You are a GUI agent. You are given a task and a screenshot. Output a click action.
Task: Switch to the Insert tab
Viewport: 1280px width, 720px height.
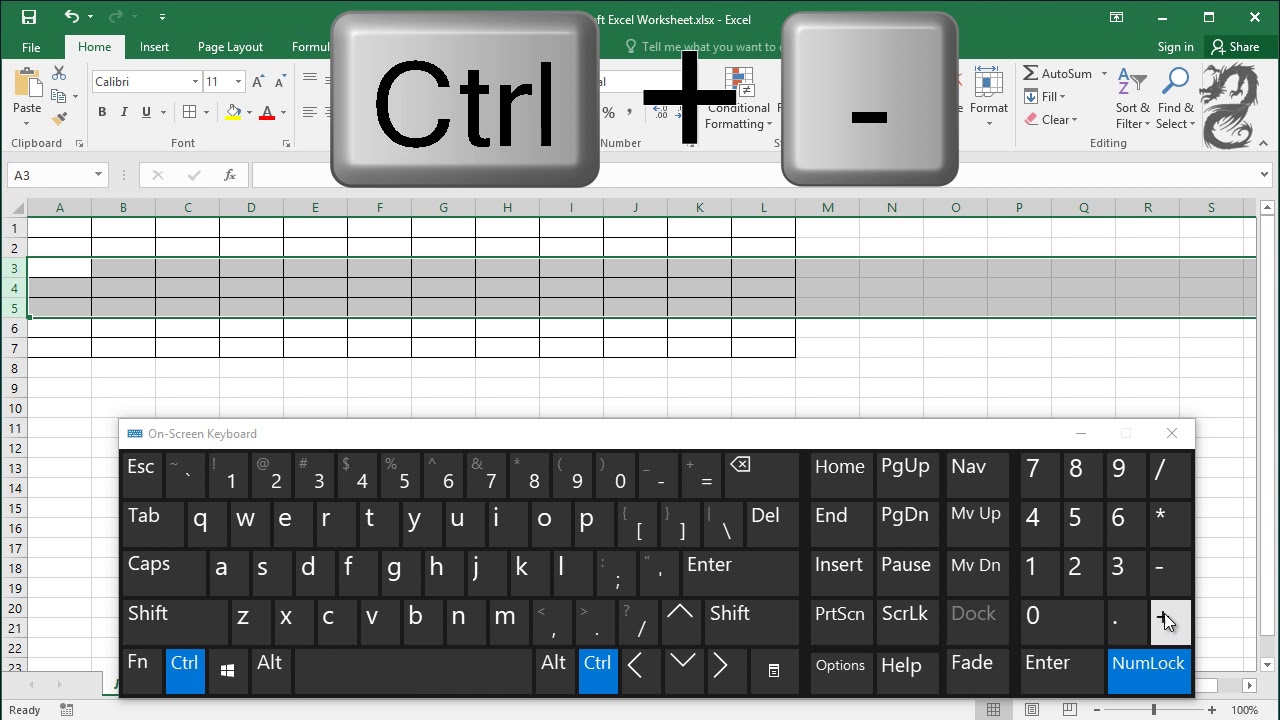[154, 47]
